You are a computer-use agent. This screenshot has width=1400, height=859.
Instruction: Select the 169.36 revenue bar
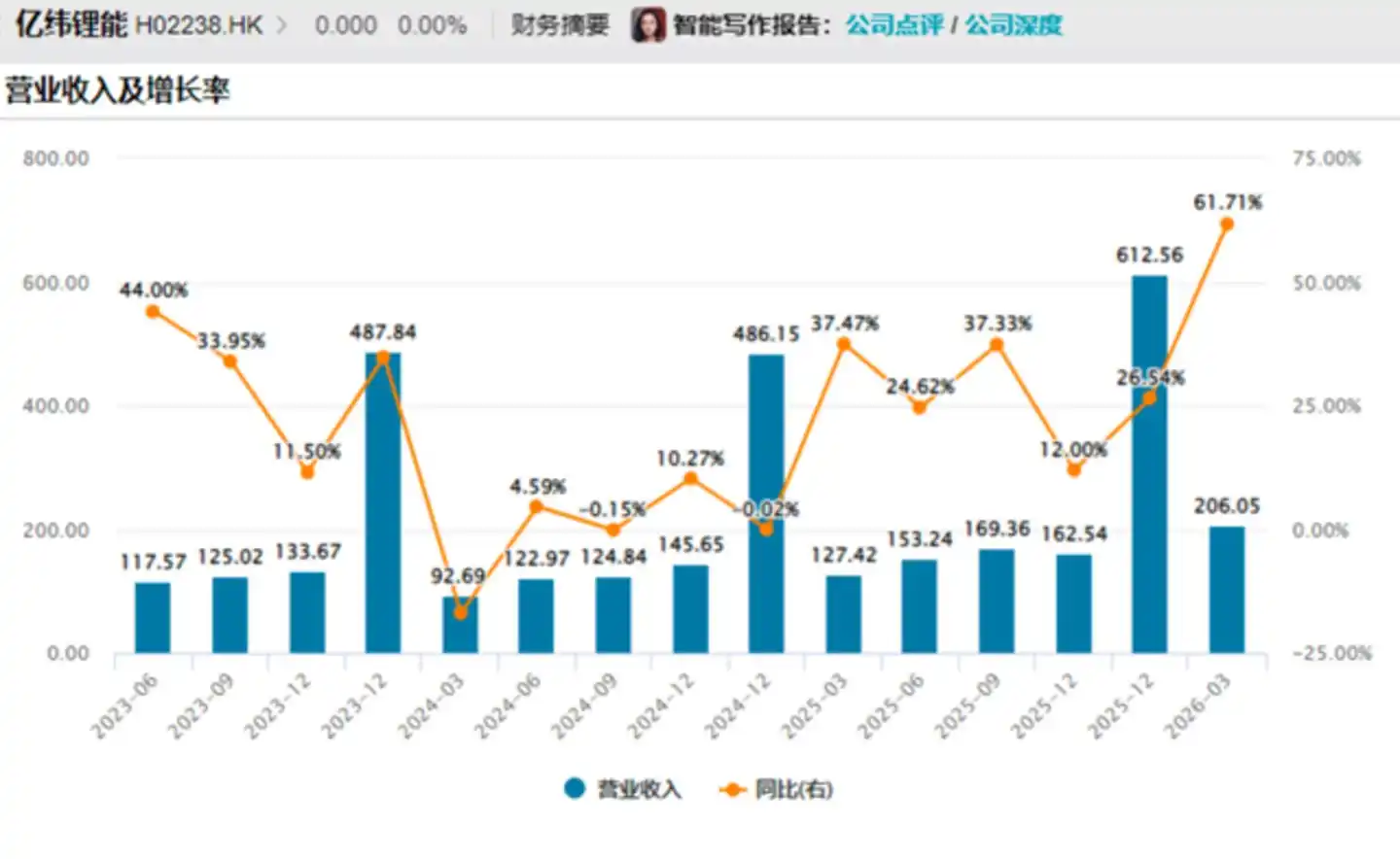click(x=997, y=601)
